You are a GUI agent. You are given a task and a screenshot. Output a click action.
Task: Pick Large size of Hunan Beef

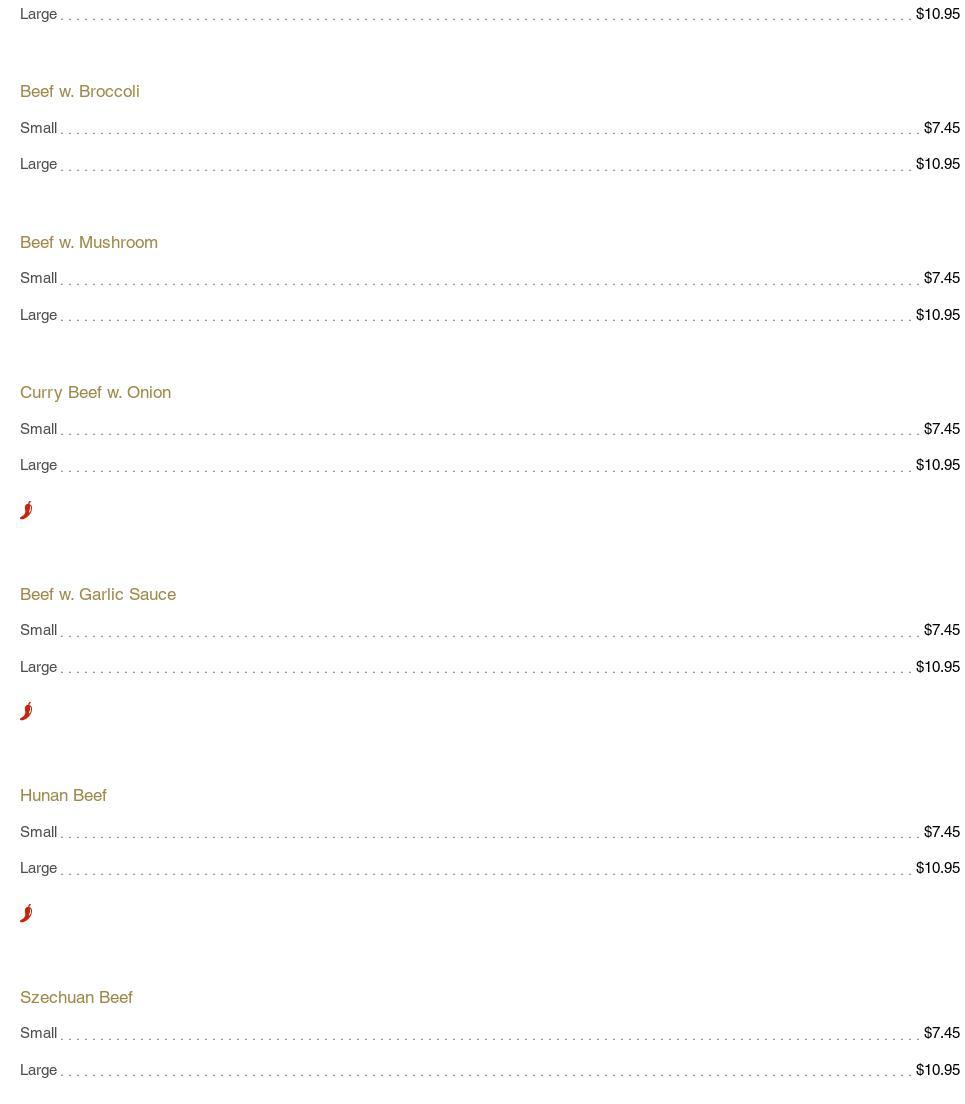[39, 868]
